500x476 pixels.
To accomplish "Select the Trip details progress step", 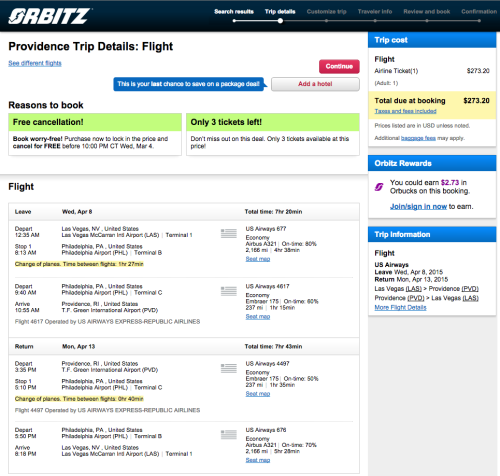I will [x=280, y=12].
